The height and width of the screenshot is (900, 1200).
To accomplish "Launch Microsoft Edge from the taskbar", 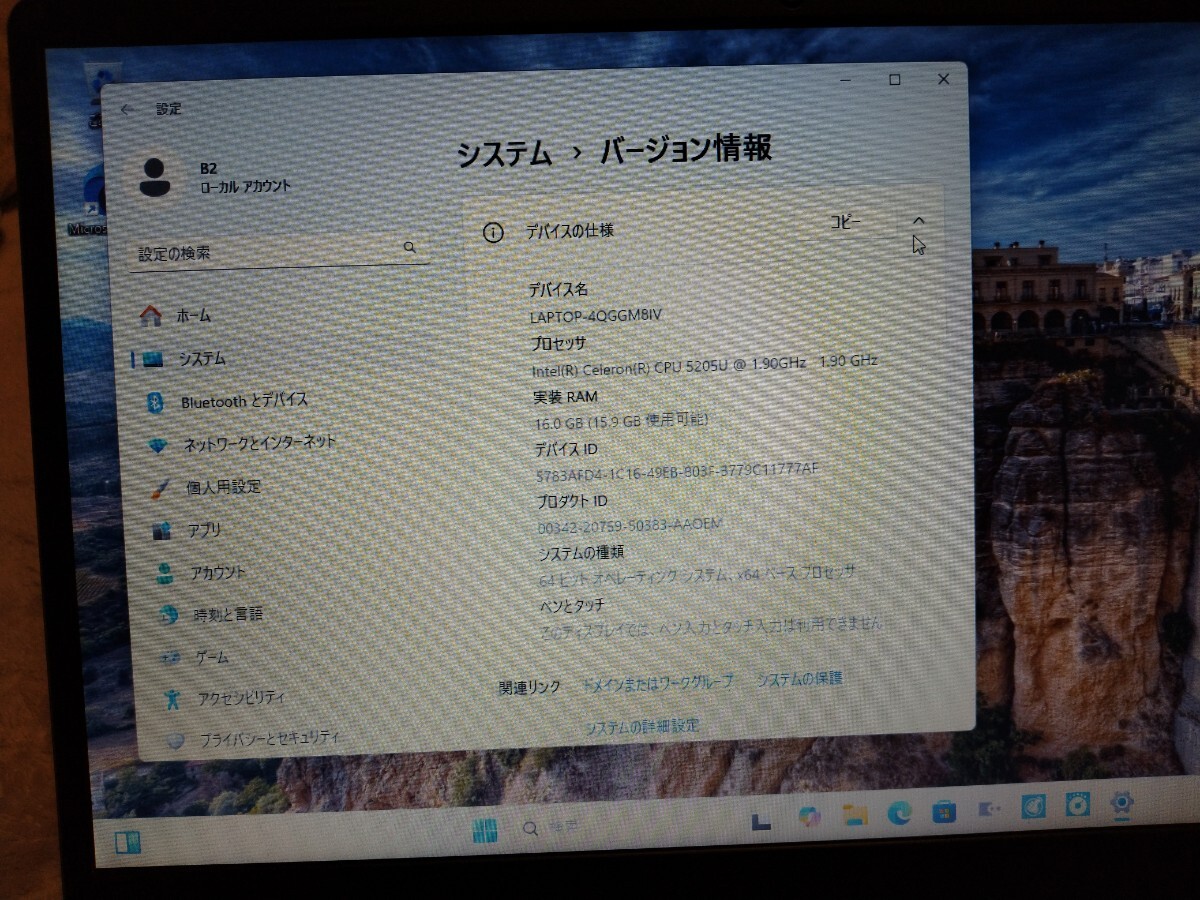I will 898,813.
